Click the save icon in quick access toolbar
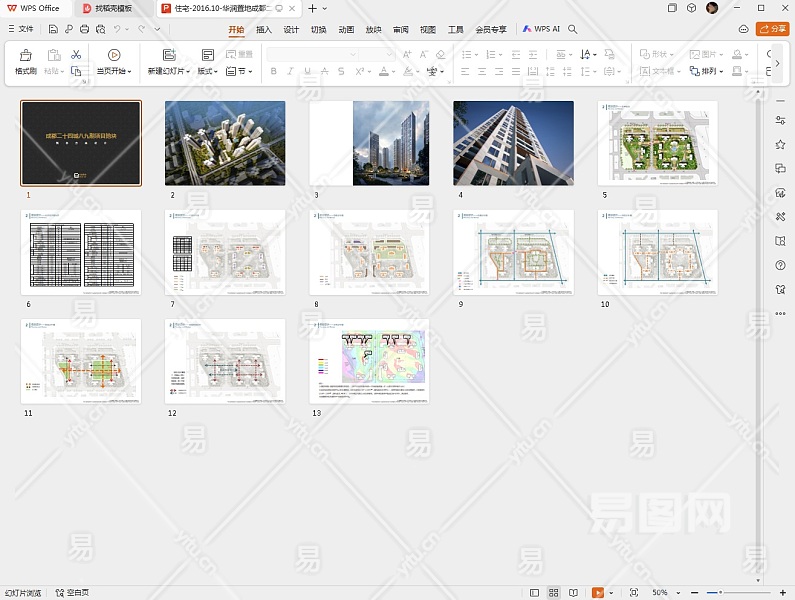 [52, 30]
